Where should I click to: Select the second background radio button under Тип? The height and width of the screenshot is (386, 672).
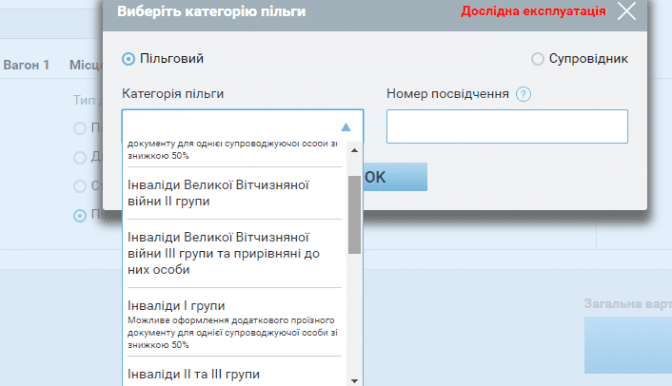(x=80, y=157)
